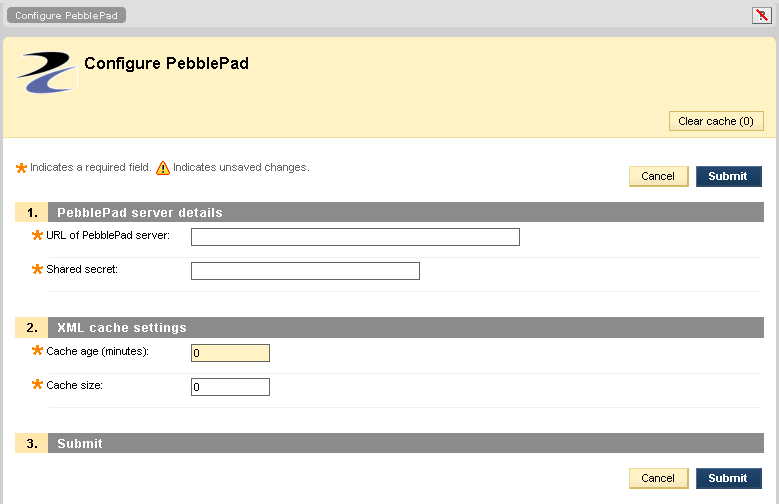Click the 'Cache size:' label
The width and height of the screenshot is (779, 504).
(x=75, y=385)
